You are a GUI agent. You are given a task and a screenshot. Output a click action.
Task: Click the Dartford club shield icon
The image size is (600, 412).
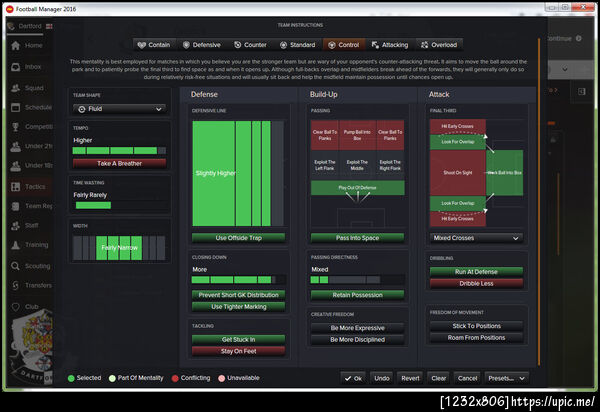click(x=11, y=26)
